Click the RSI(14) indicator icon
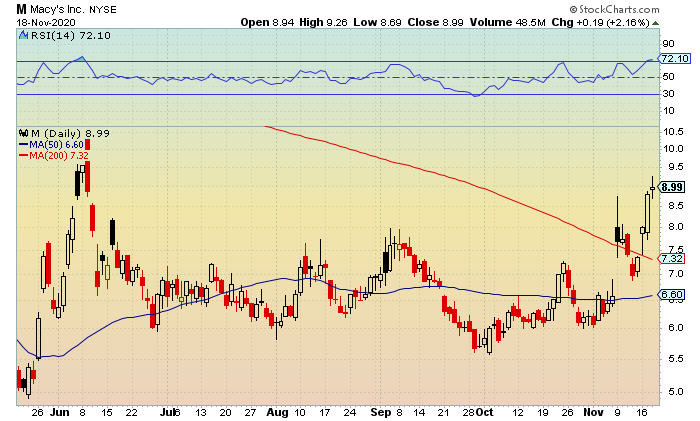This screenshot has width=700, height=421. (x=23, y=35)
